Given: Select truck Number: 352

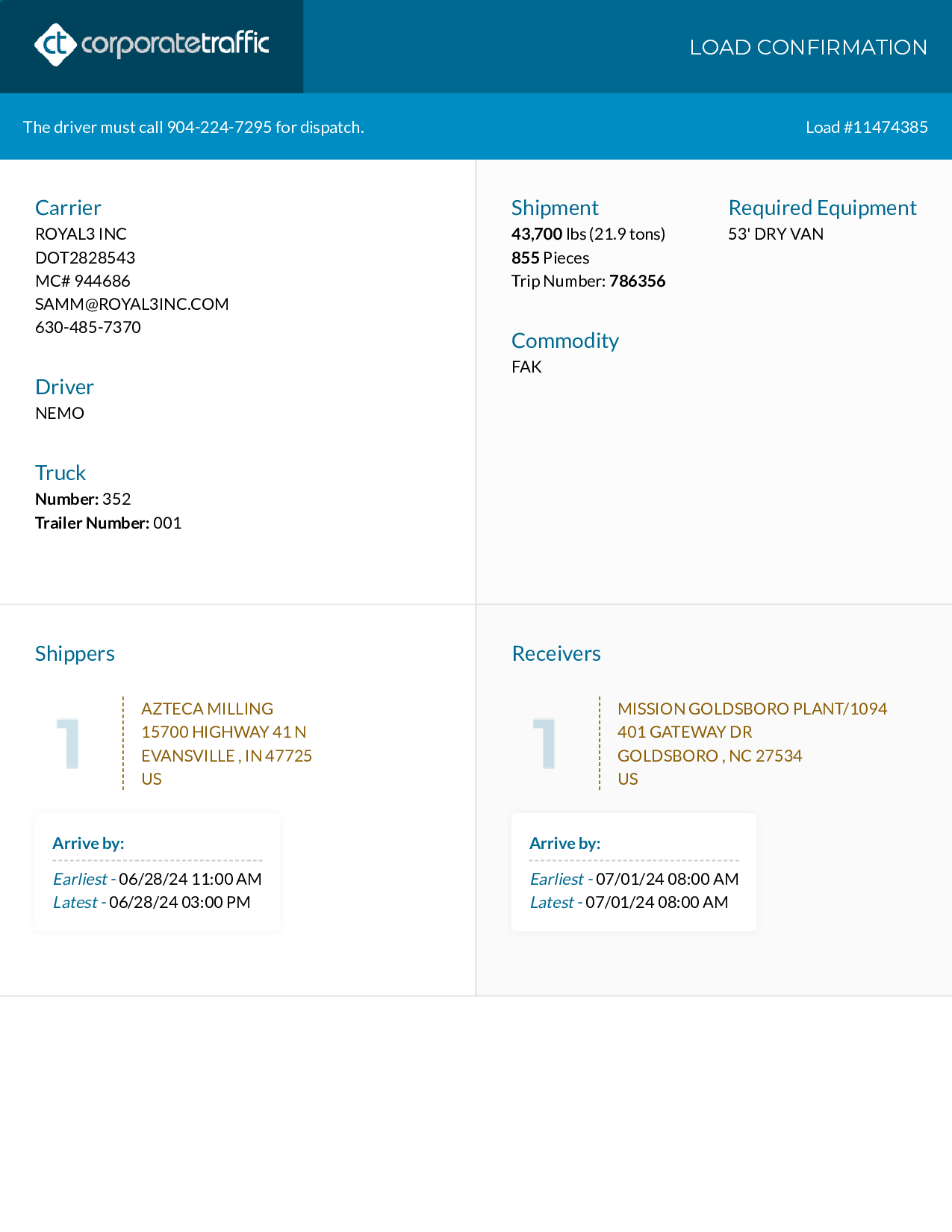Looking at the screenshot, I should pyautogui.click(x=83, y=499).
